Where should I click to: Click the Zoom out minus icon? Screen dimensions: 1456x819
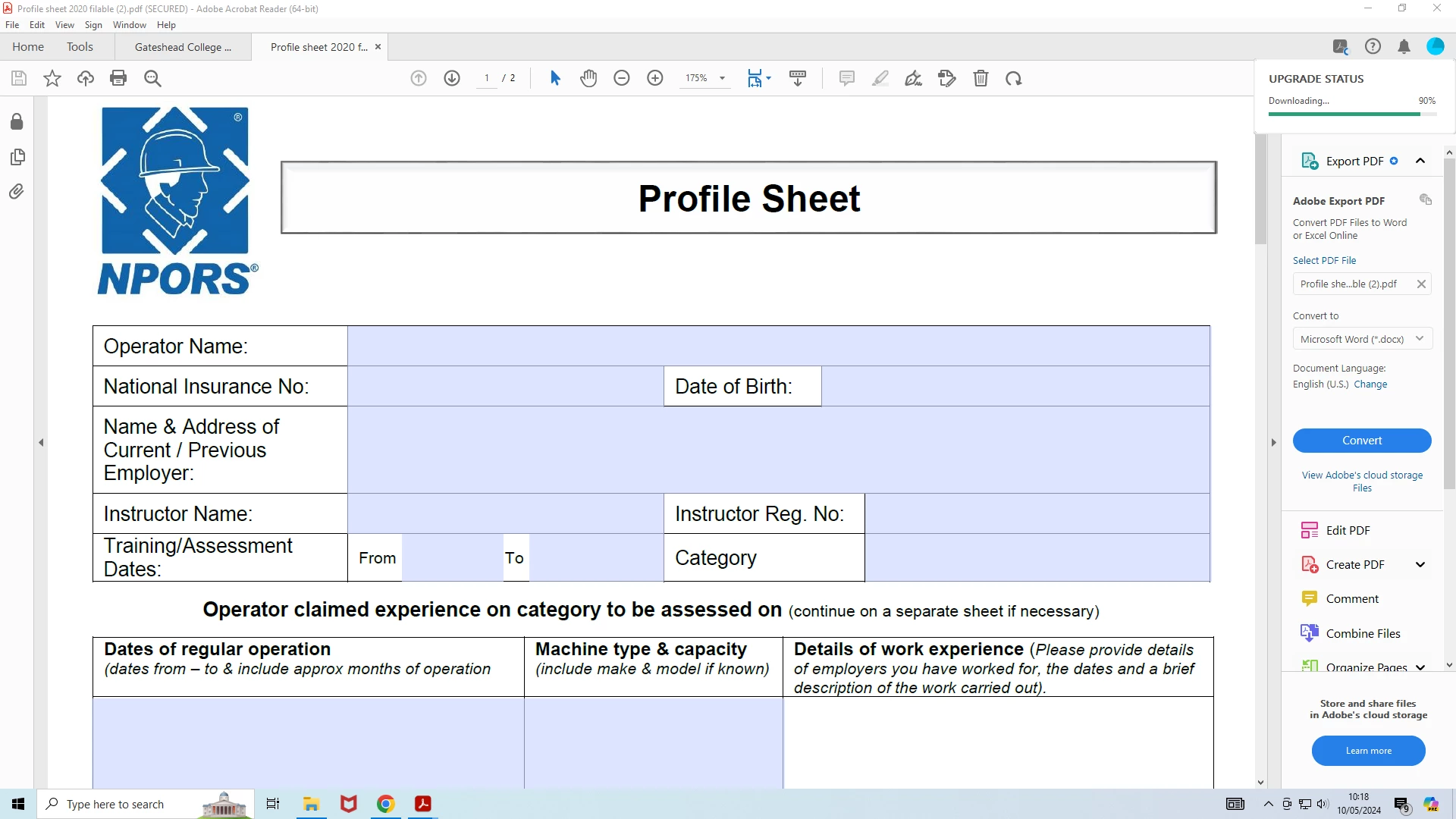(622, 78)
